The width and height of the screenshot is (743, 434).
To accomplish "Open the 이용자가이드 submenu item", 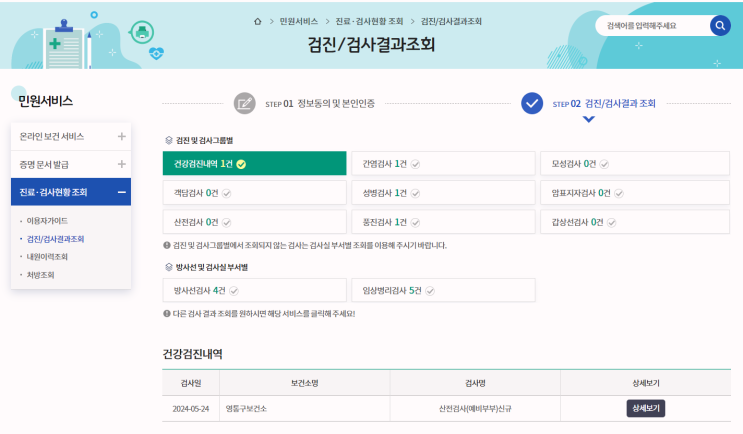I will (47, 221).
